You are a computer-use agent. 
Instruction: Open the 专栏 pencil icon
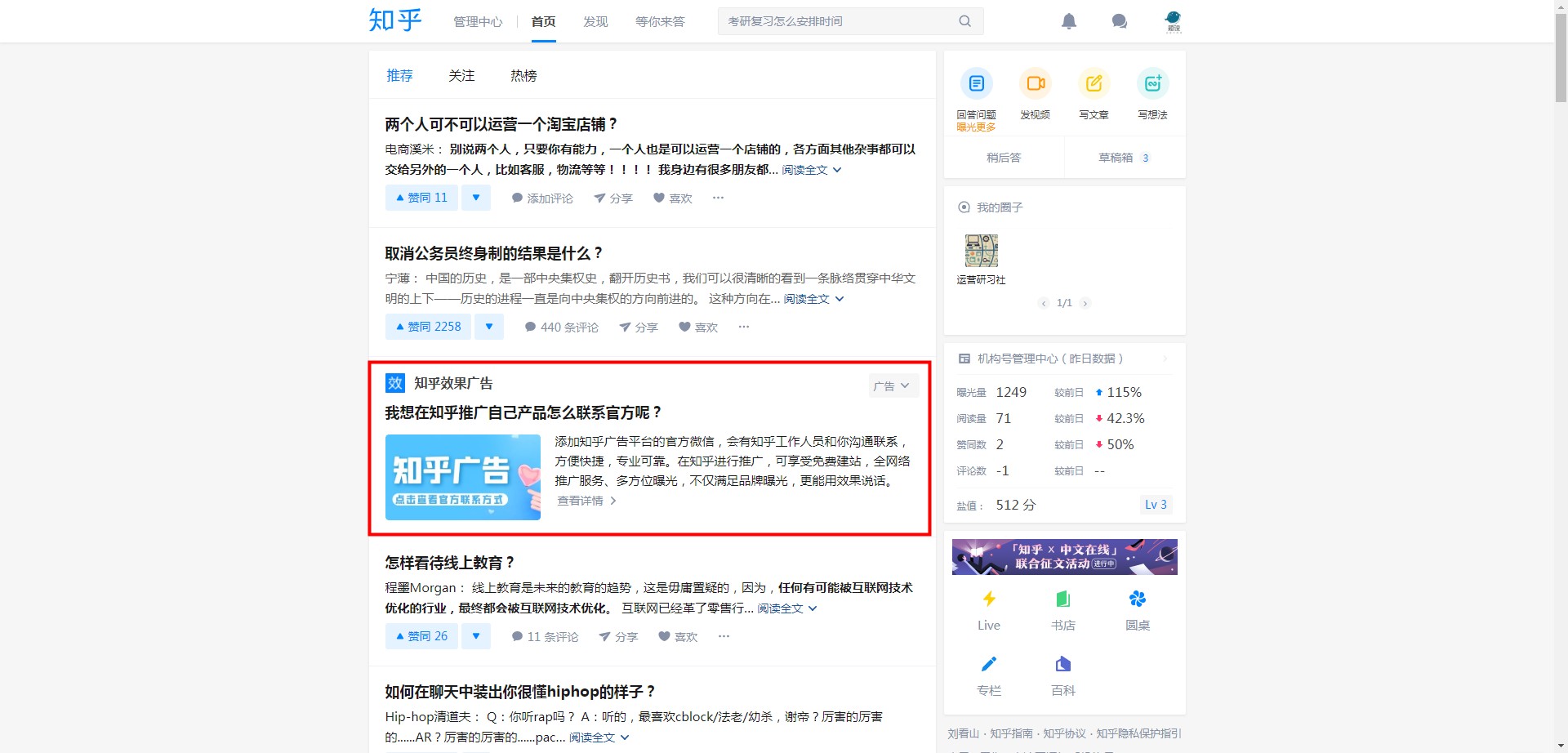(989, 664)
